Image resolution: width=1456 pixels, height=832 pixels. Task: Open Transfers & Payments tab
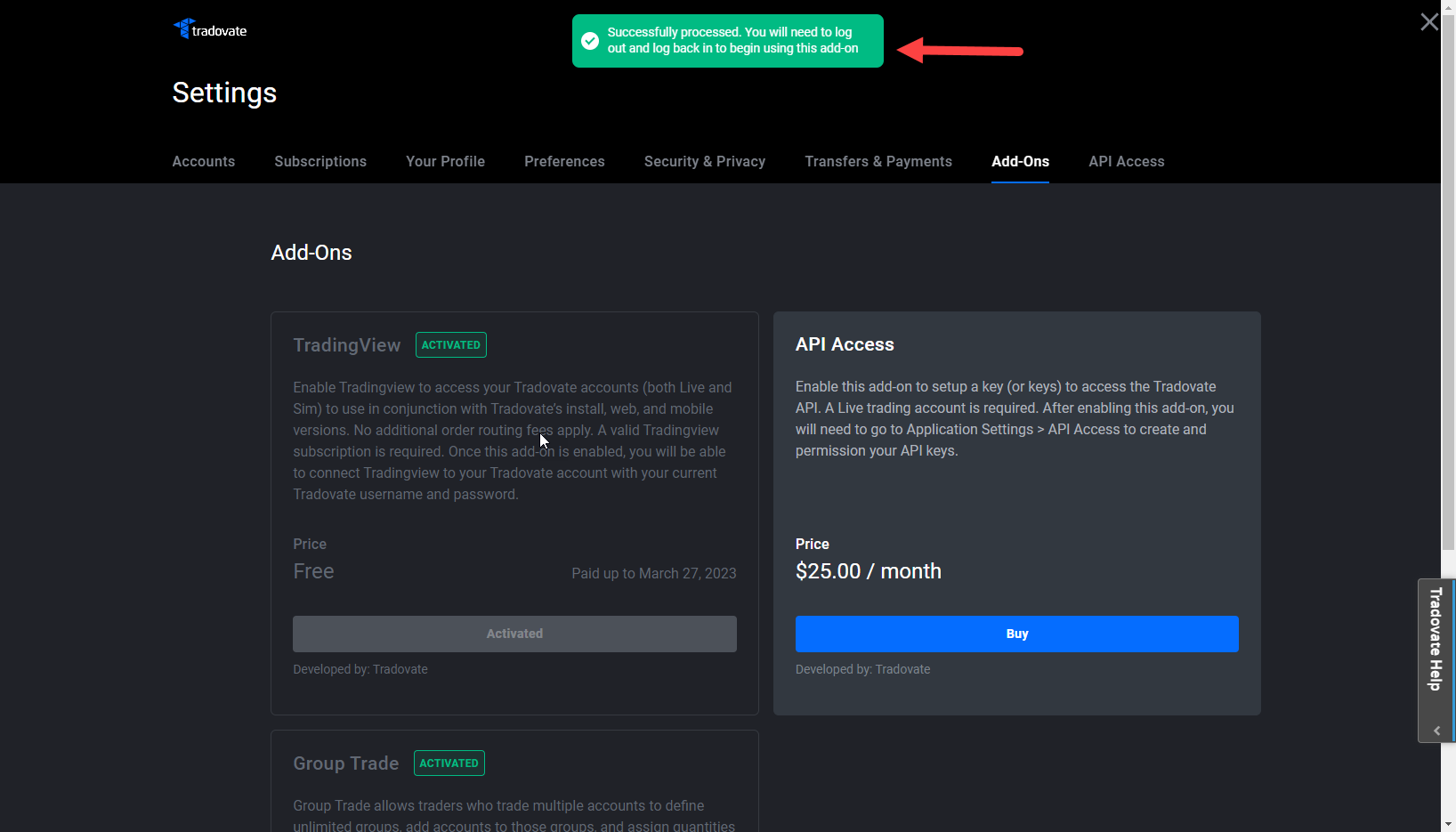coord(878,161)
